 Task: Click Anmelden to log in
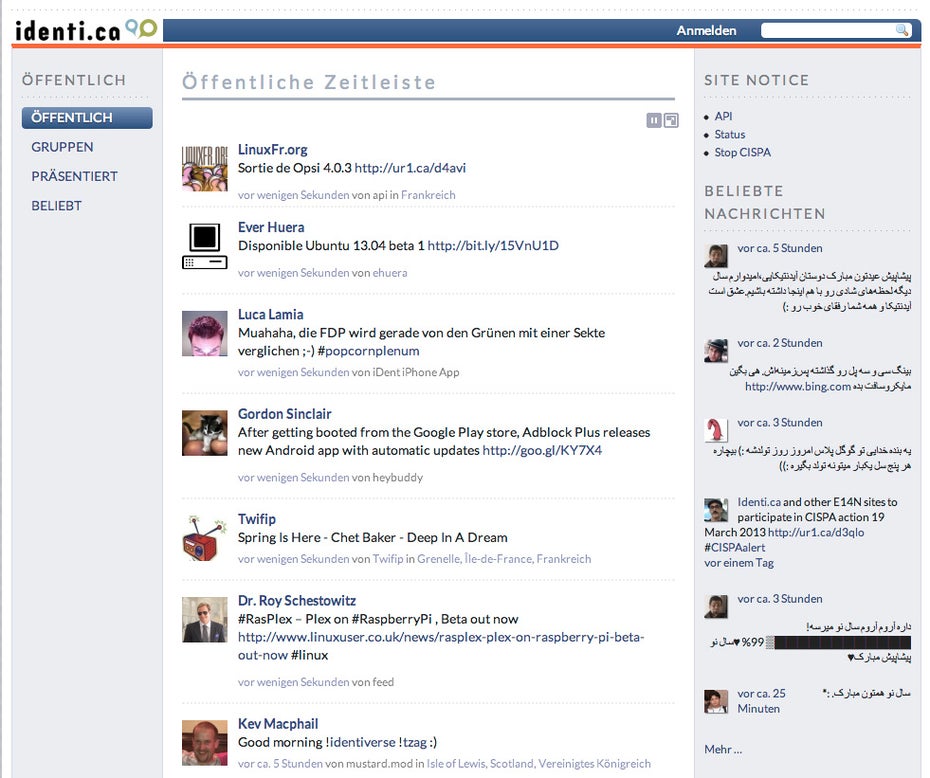706,30
